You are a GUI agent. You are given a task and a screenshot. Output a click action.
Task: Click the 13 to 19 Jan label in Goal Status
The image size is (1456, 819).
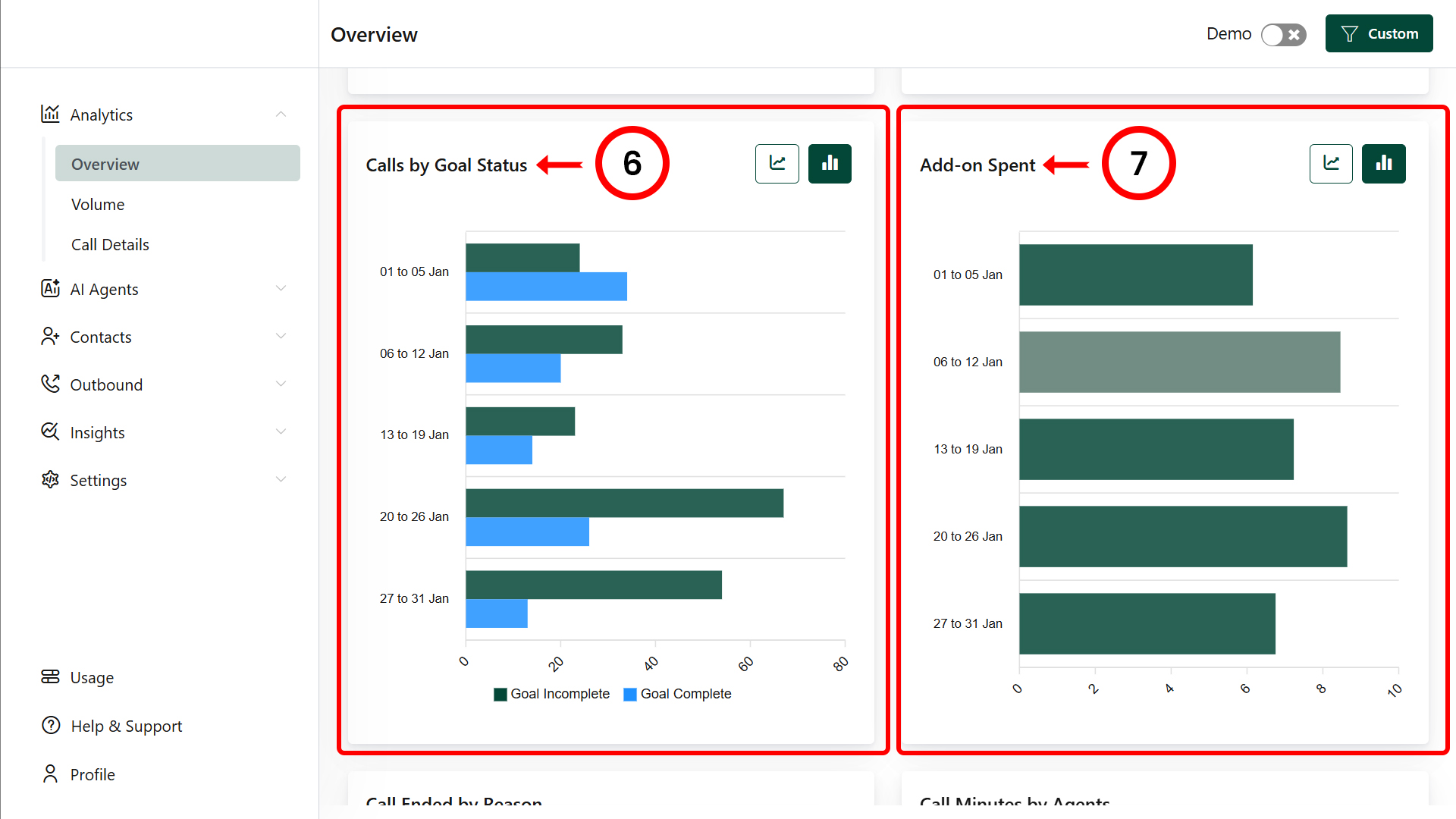point(414,435)
